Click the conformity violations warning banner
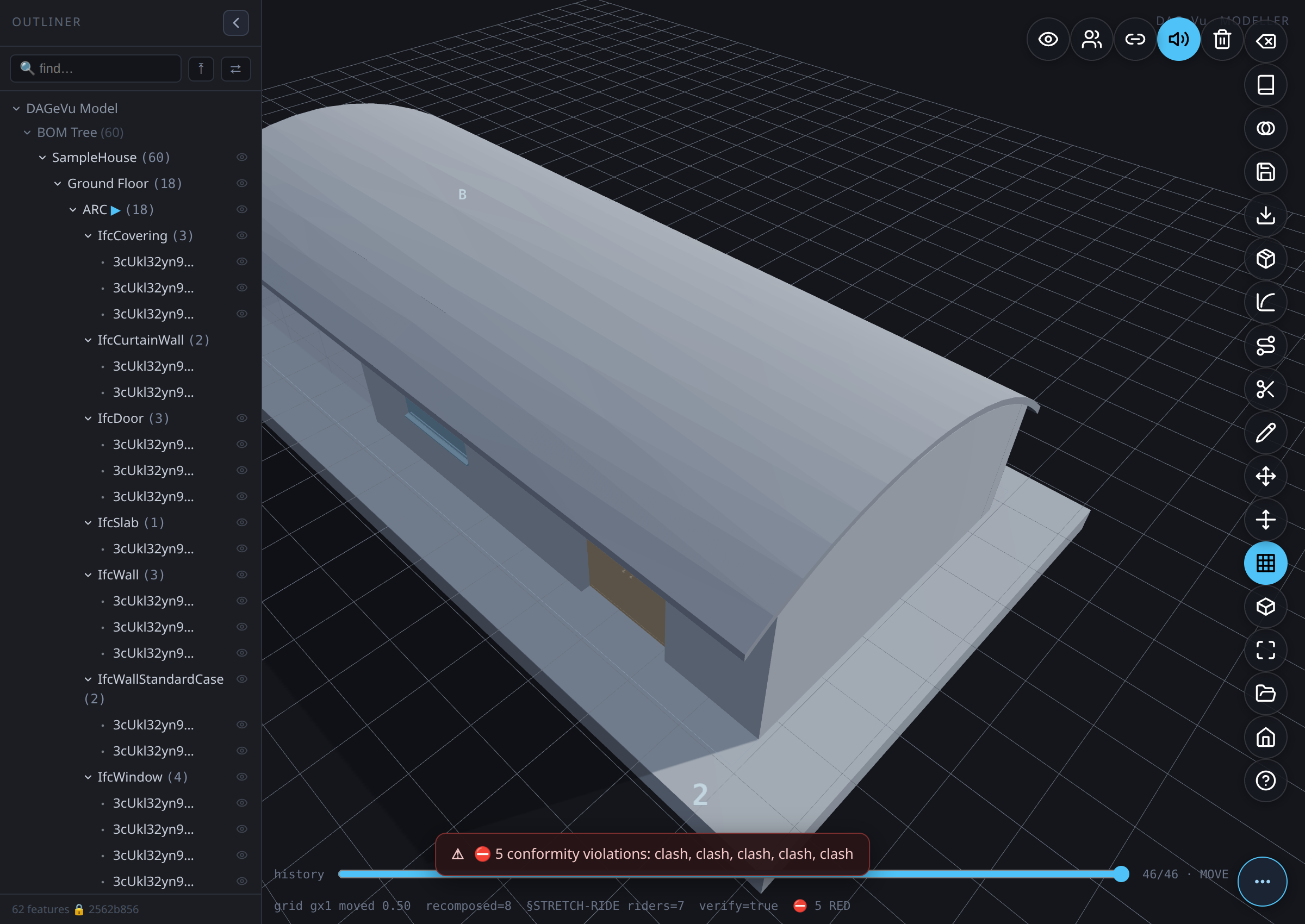Viewport: 1305px width, 924px height. click(x=652, y=854)
